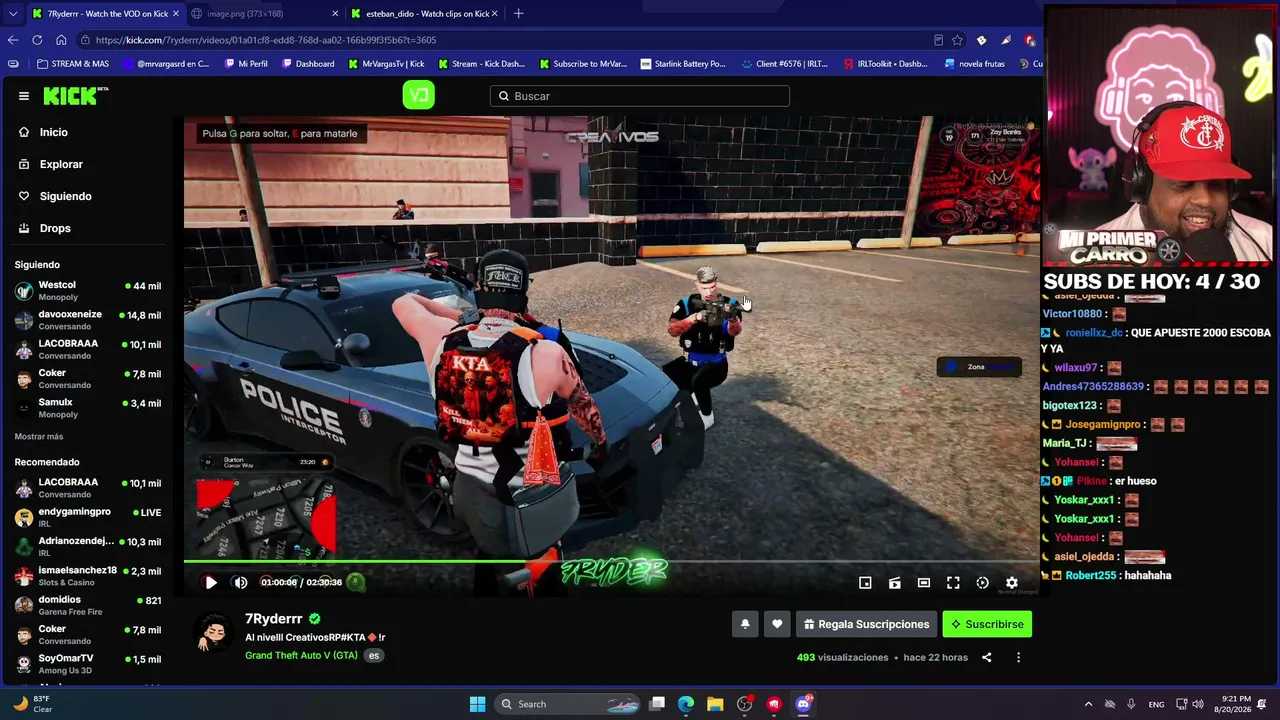This screenshot has height=720, width=1280.
Task: Follow 7Ryderrr with the heart button
Action: tap(777, 624)
